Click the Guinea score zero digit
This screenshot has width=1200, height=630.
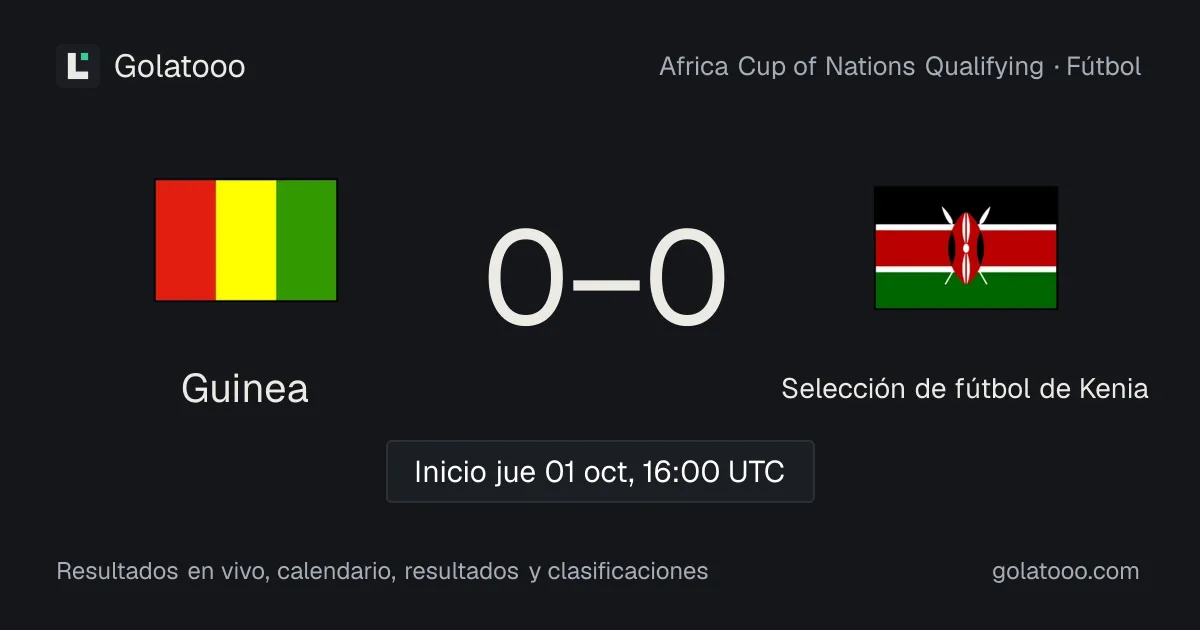526,279
